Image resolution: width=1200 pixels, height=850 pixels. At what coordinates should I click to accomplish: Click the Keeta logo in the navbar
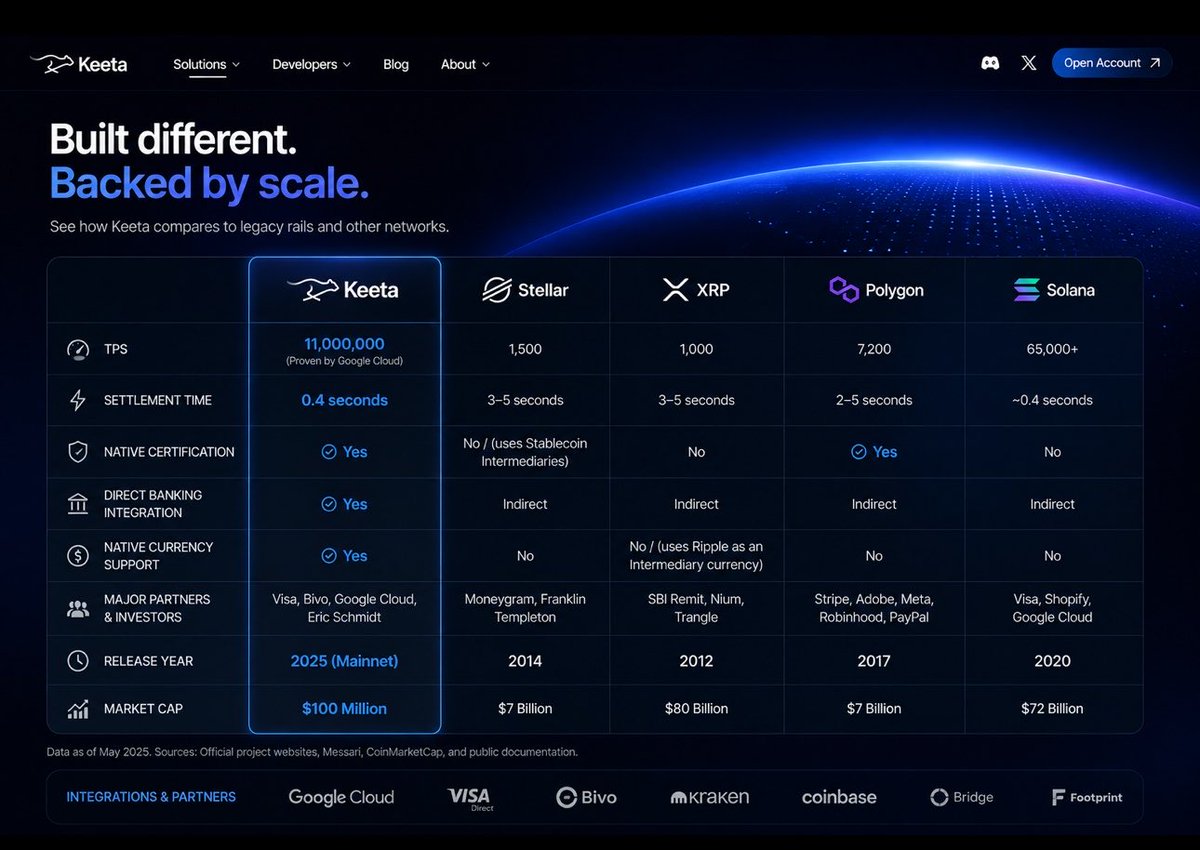pyautogui.click(x=79, y=64)
